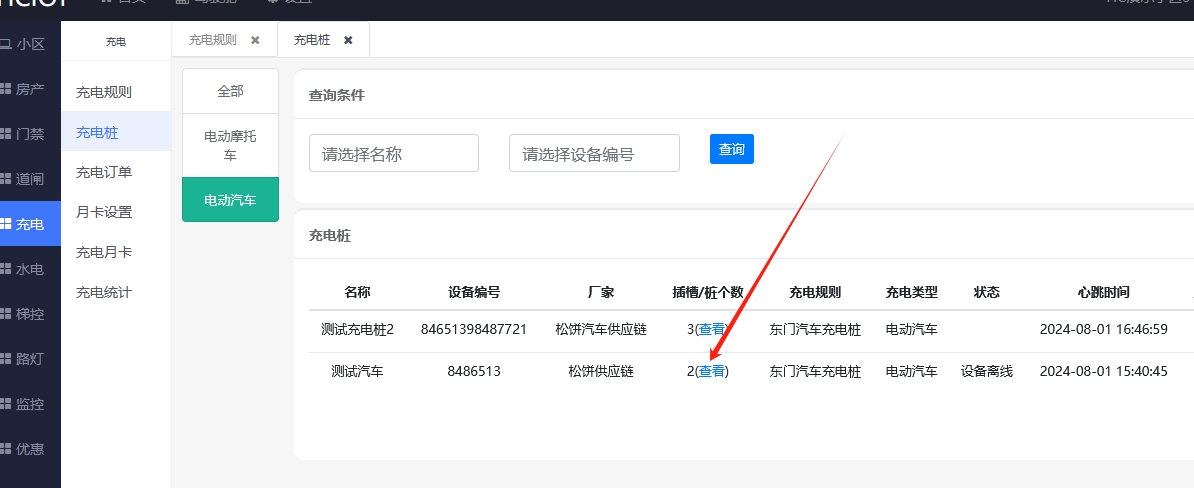Click the 请选择名称 input field

394,153
